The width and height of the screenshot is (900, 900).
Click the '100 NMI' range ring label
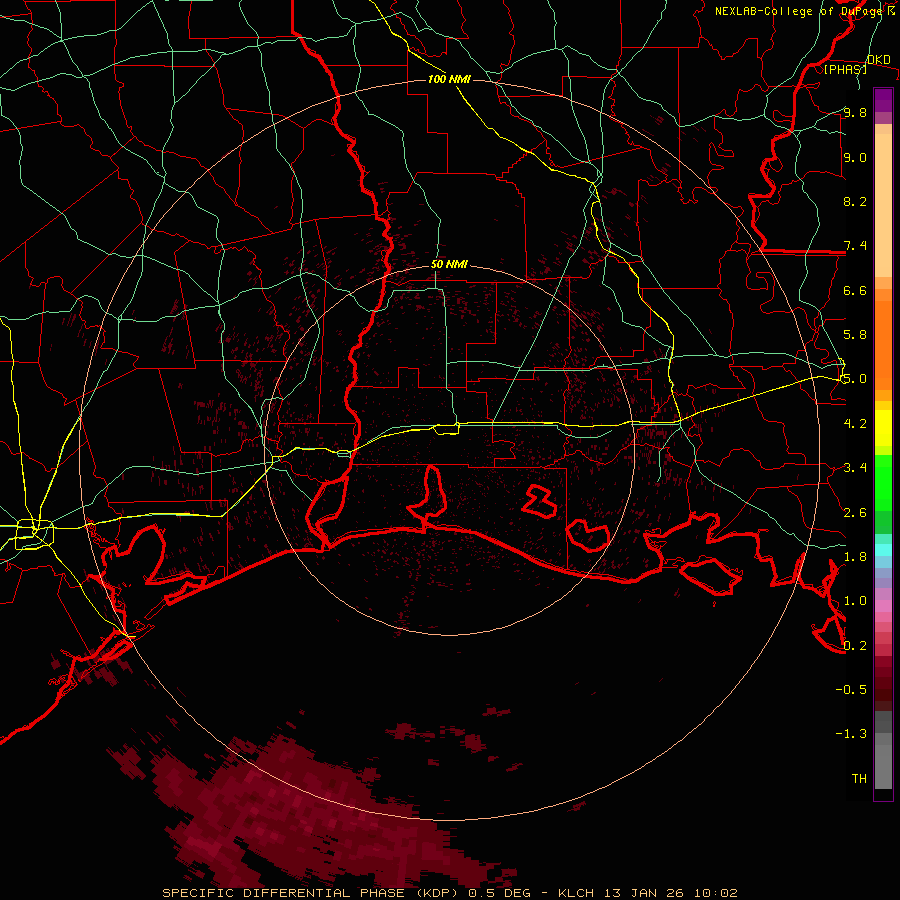(x=449, y=79)
